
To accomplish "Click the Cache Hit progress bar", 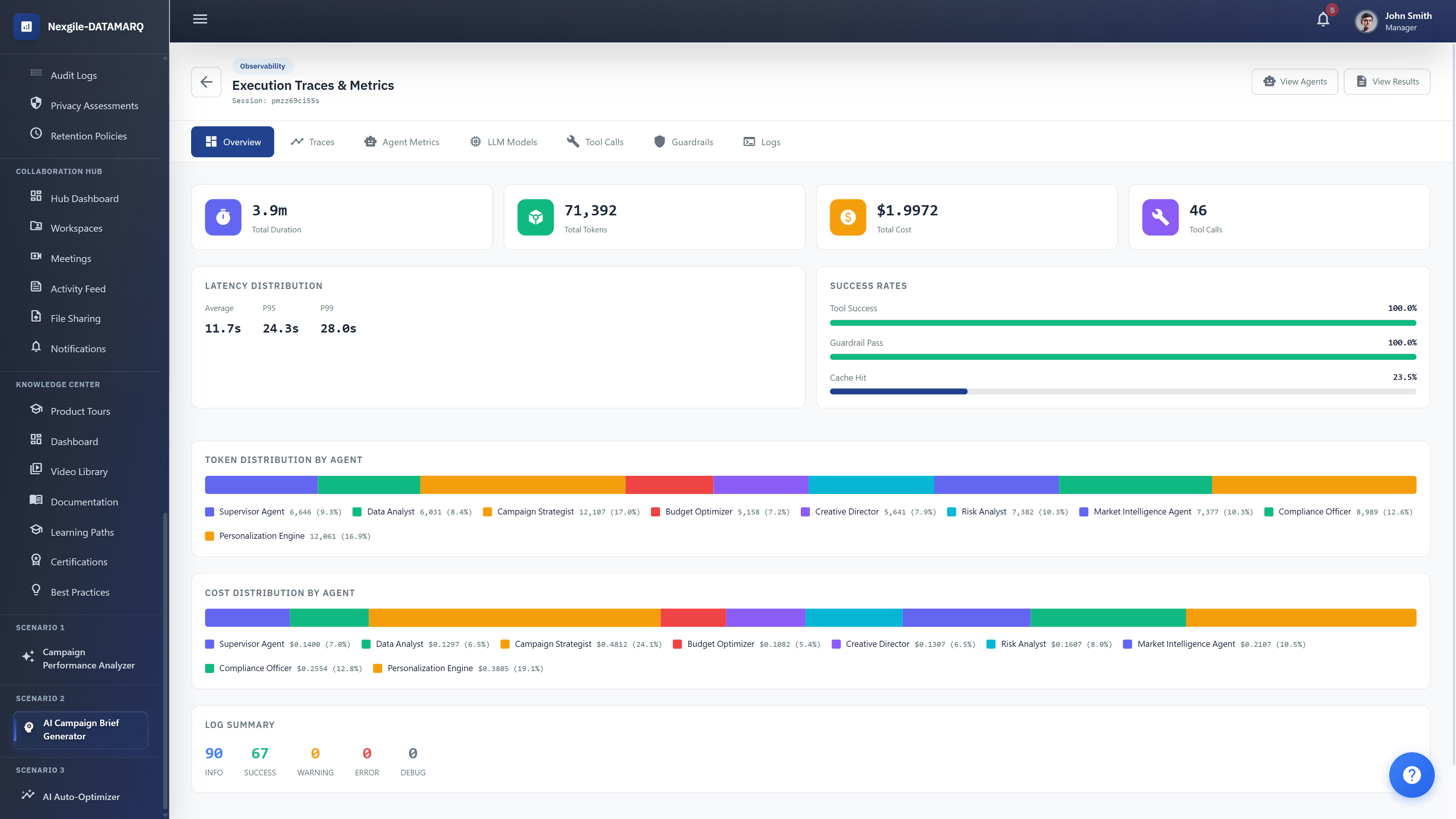I will tap(1122, 391).
